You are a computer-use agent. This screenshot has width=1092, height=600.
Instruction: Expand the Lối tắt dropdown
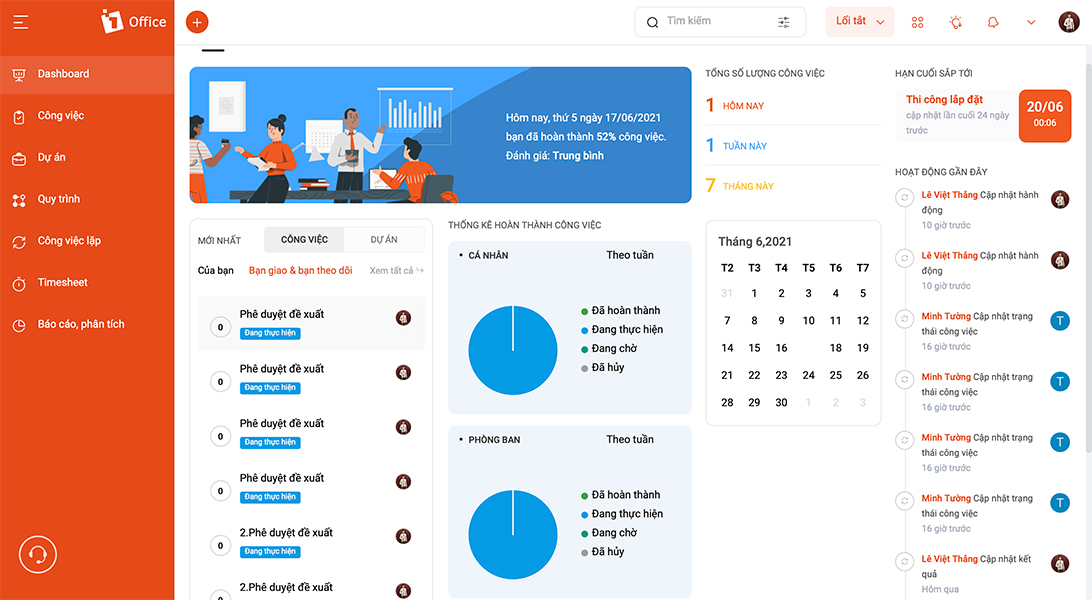pos(859,22)
